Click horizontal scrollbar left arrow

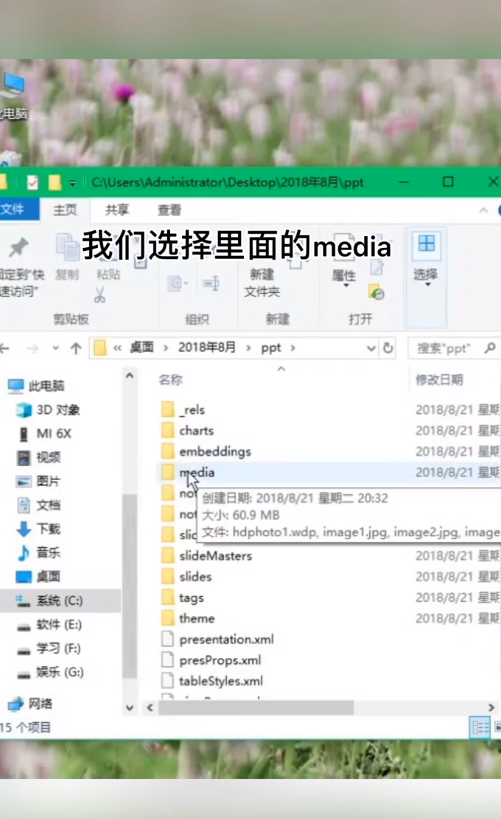[x=150, y=707]
